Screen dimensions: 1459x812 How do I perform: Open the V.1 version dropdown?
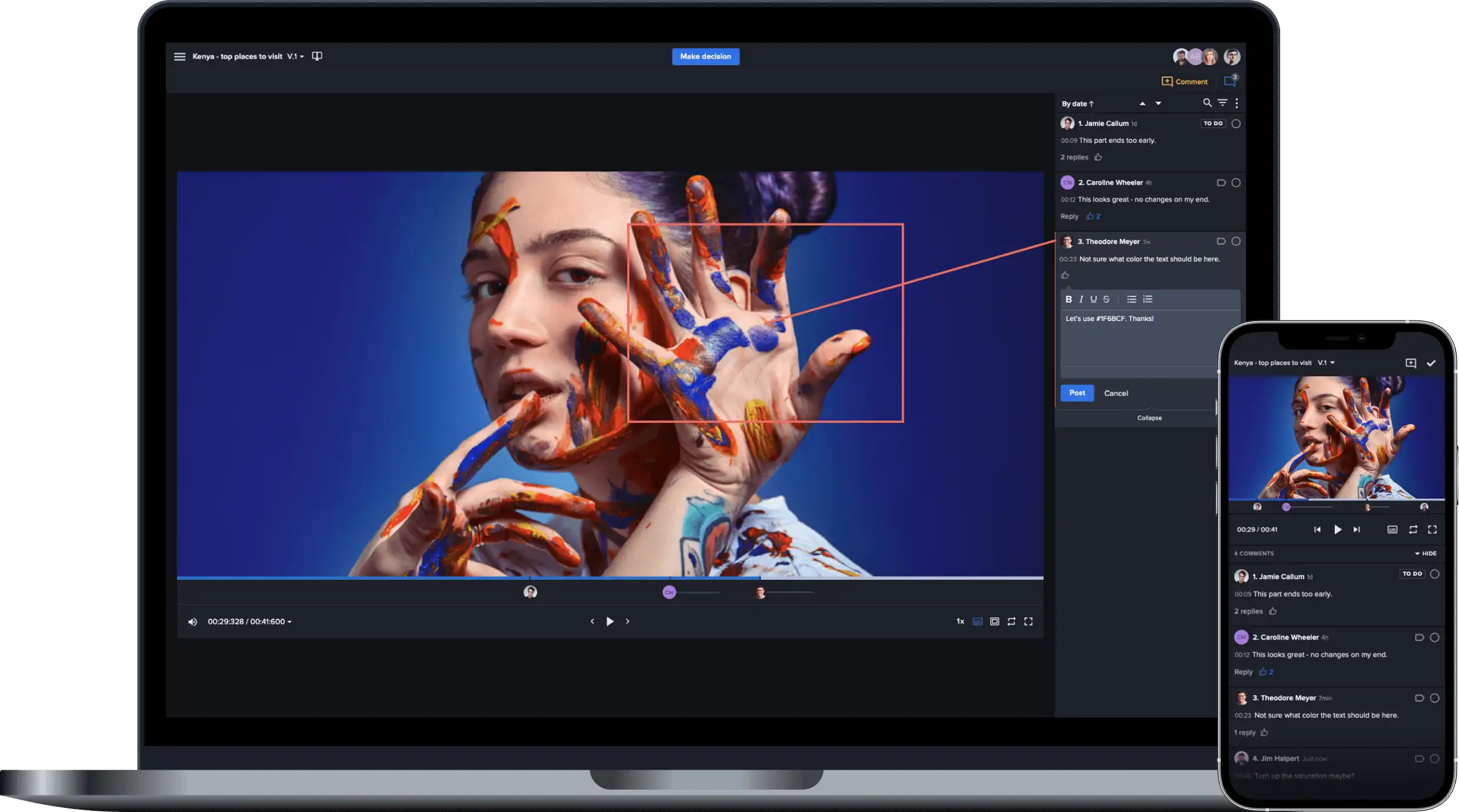coord(295,56)
